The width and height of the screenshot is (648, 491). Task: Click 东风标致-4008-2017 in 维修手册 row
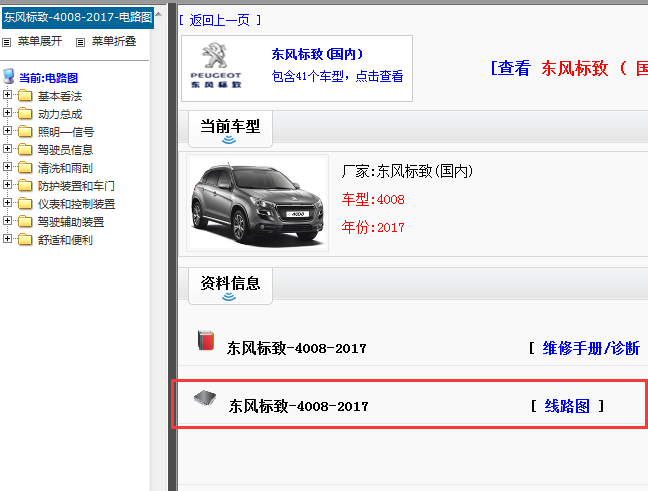tap(296, 348)
